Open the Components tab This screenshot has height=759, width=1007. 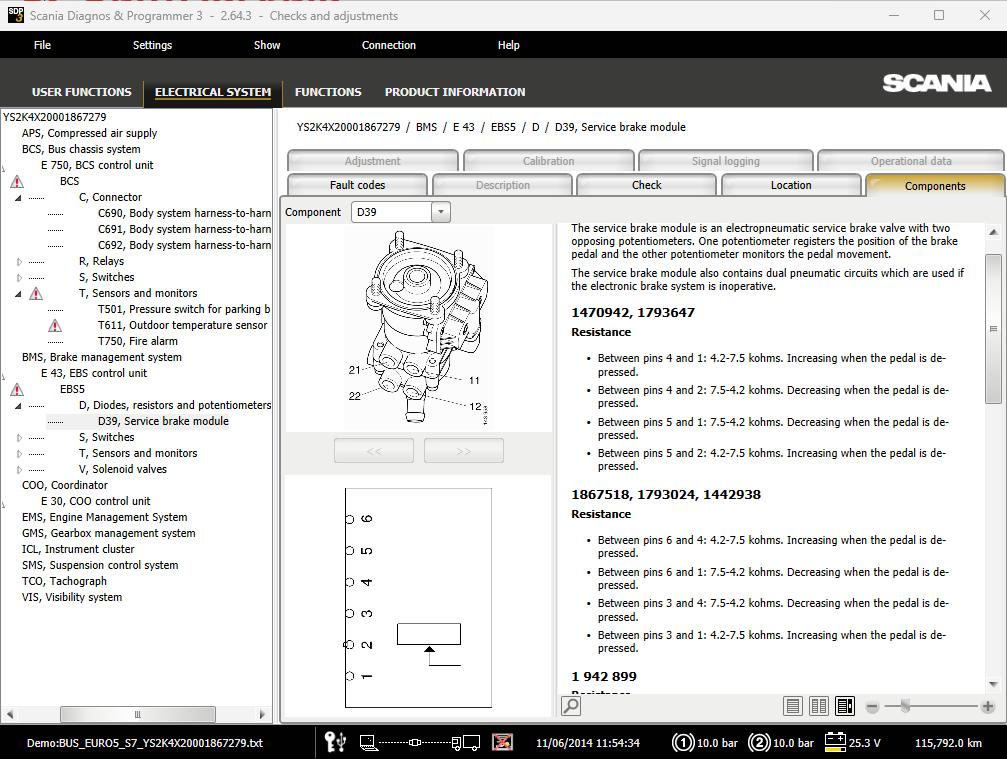935,186
